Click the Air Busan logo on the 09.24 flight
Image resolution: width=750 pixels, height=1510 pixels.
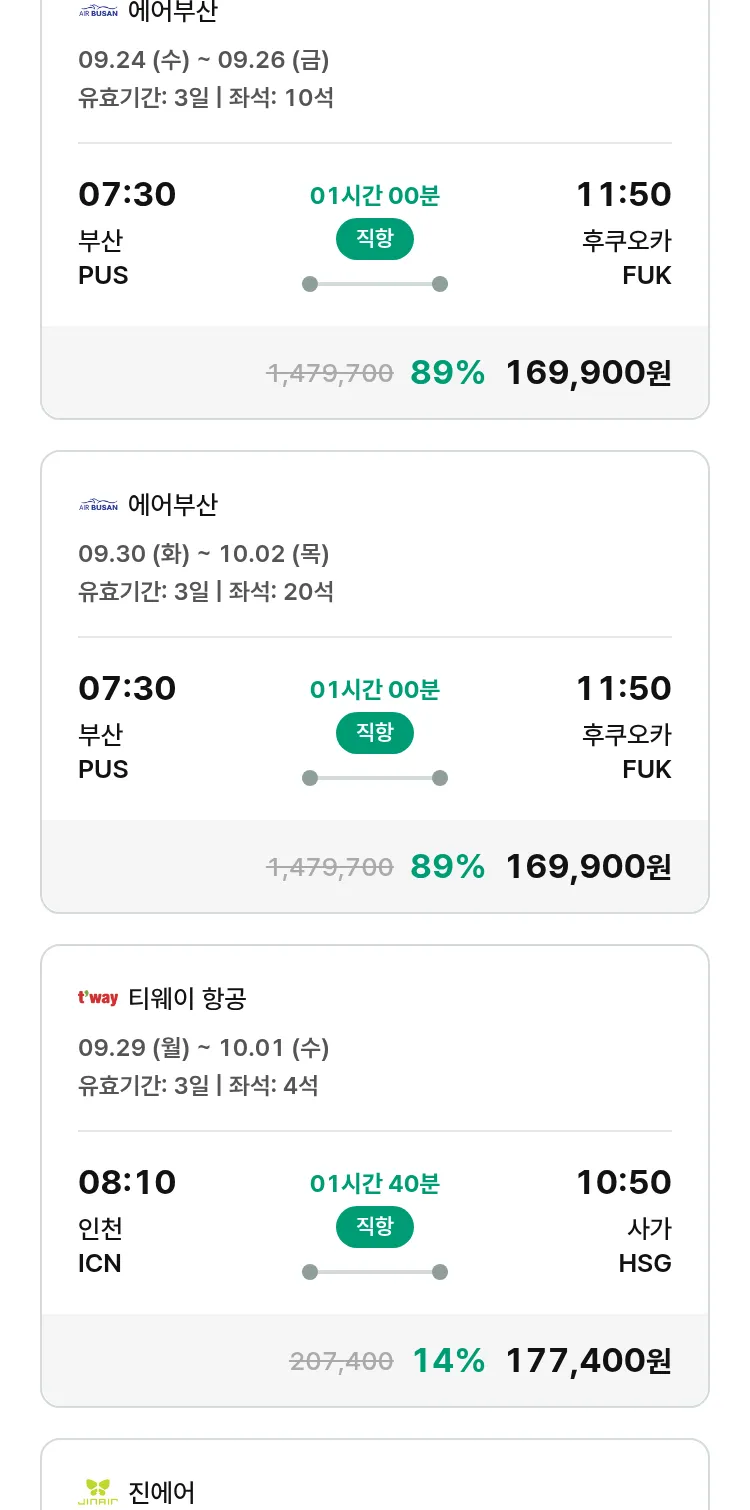click(98, 12)
